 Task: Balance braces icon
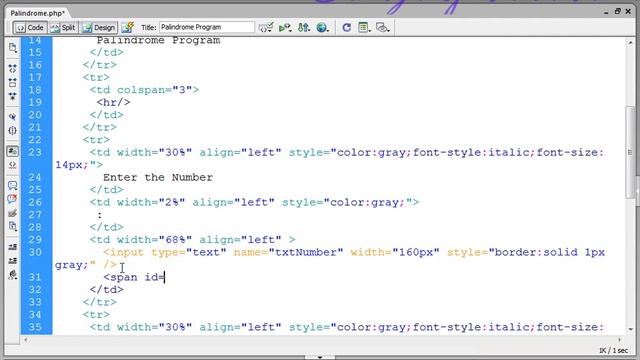13,131
